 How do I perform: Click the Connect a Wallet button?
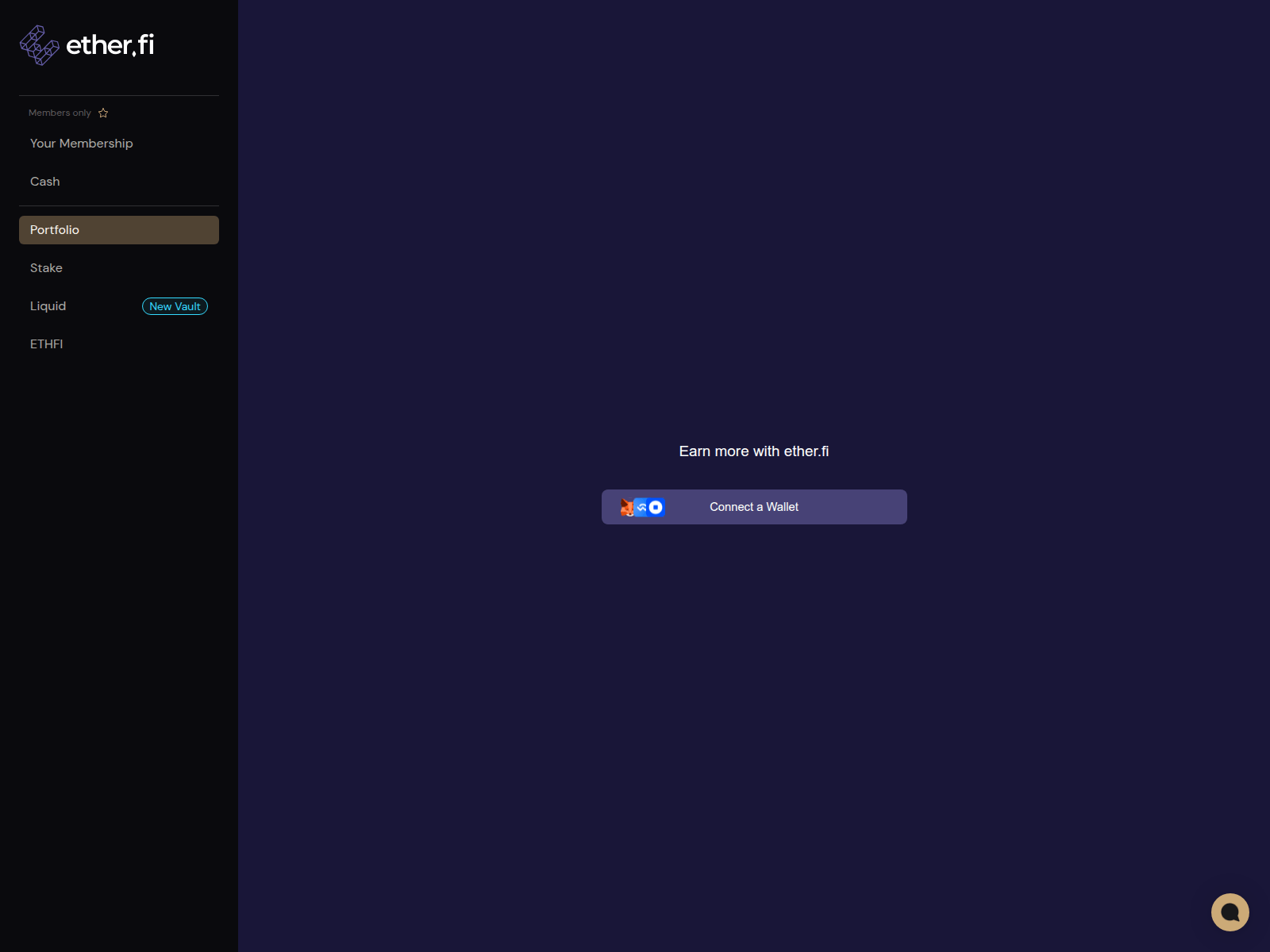[x=754, y=507]
